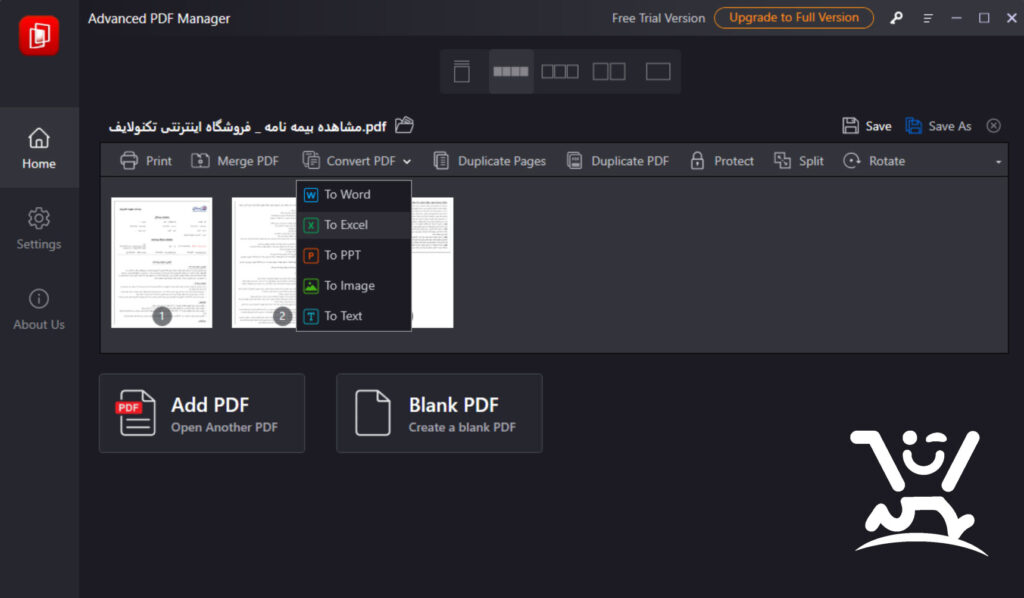Viewport: 1024px width, 598px height.
Task: Click Duplicate PDF in toolbar
Action: 617,161
